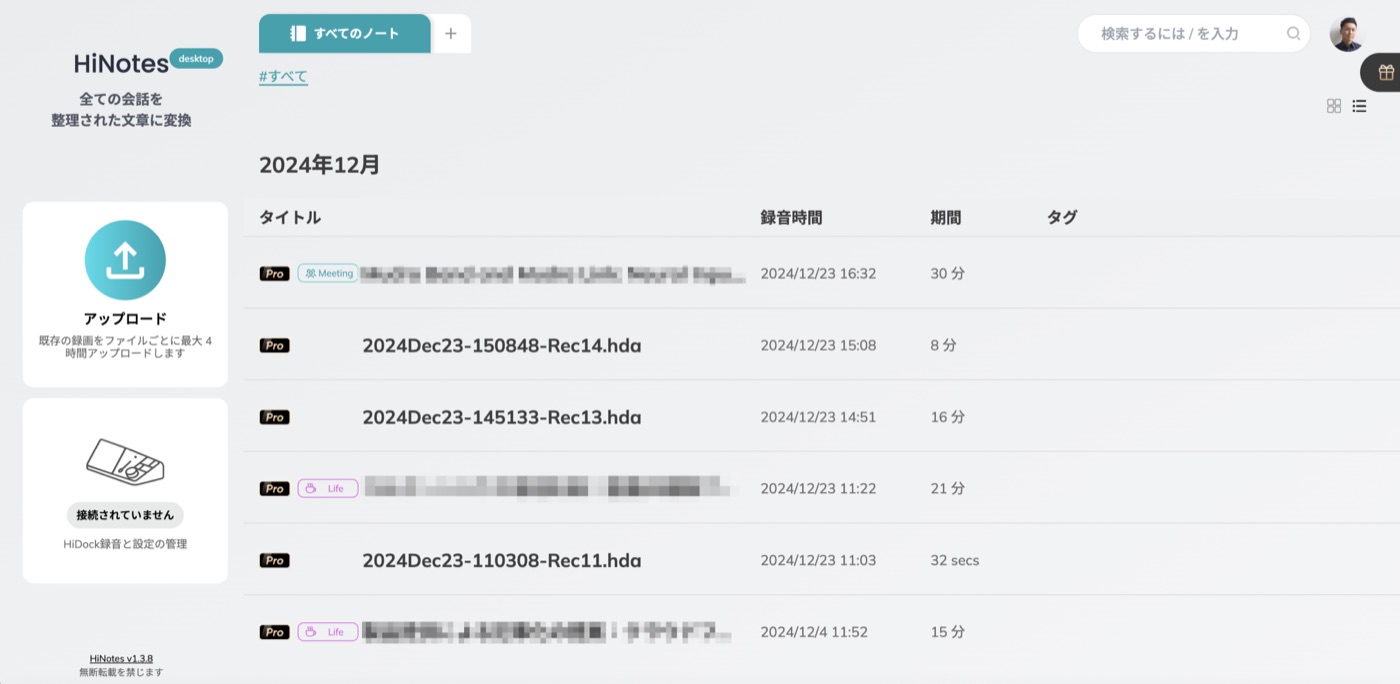Click the Pro badge on 11:22 row
The height and width of the screenshot is (684, 1400).
[274, 489]
